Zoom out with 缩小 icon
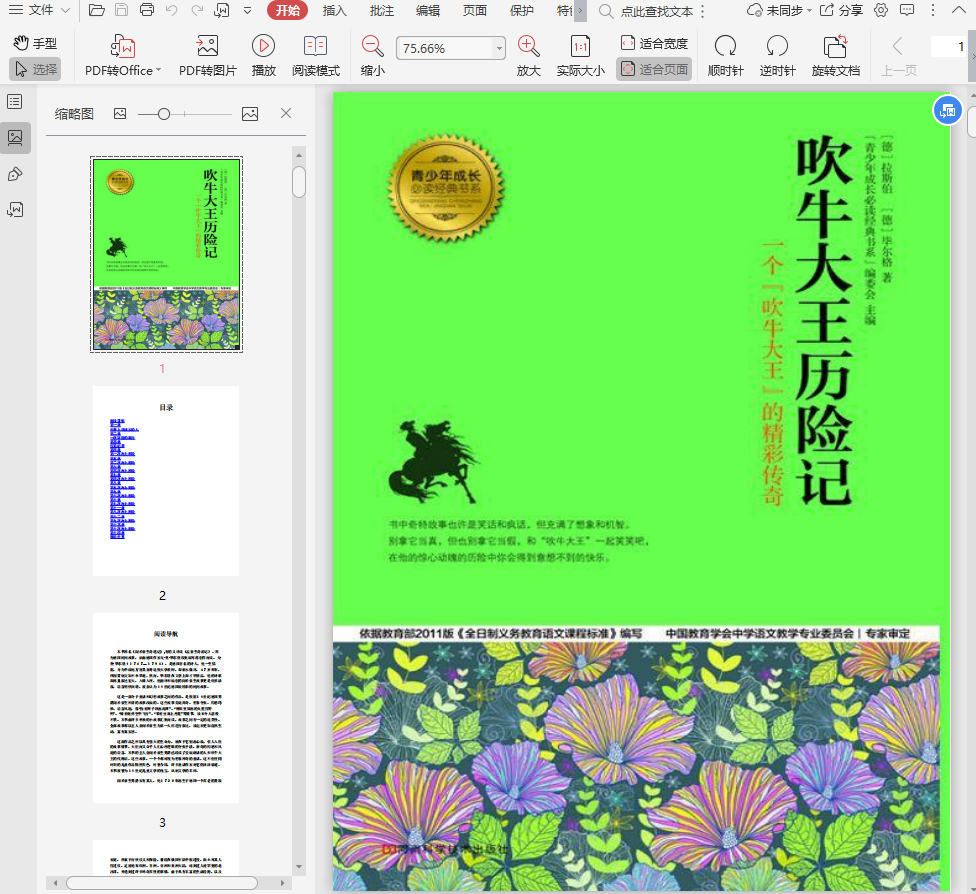 coord(372,46)
